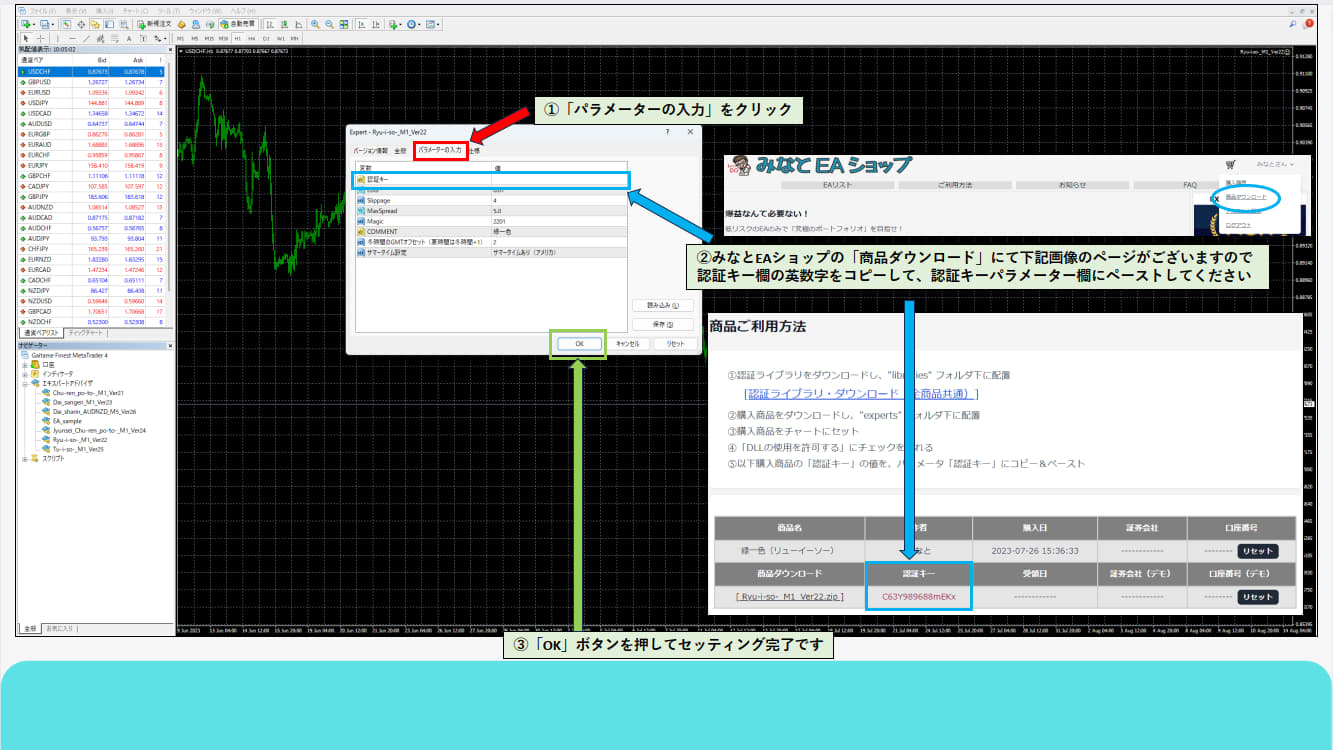Click the zoom in magnifier icon
The width and height of the screenshot is (1333, 750).
coord(315,23)
